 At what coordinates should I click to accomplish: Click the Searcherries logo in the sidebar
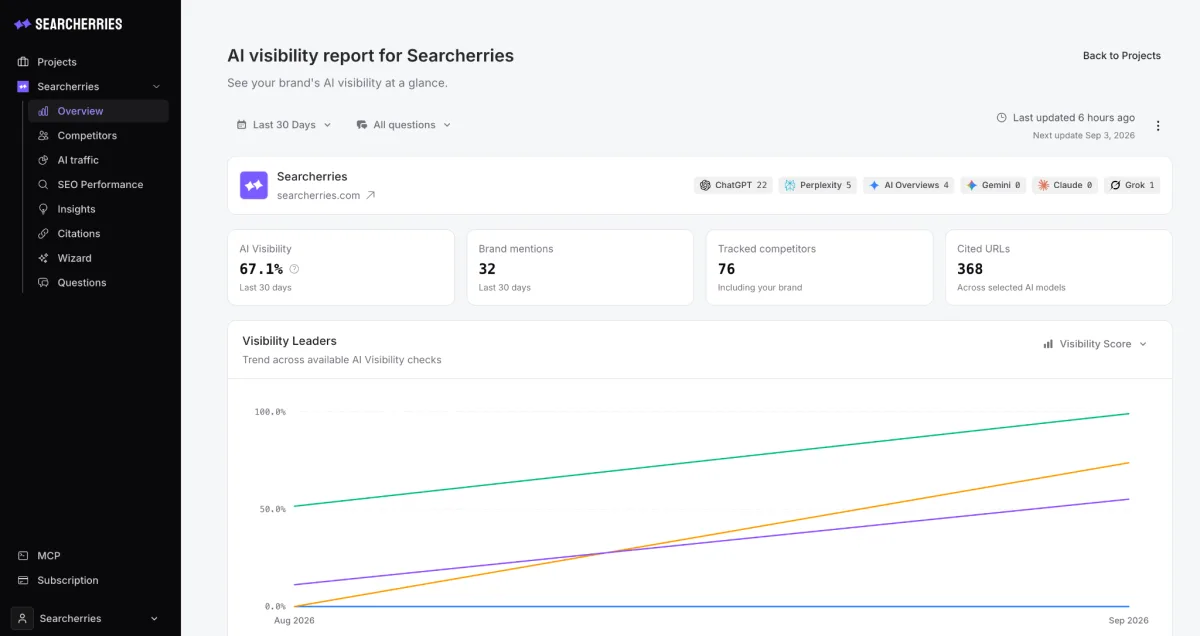point(68,24)
